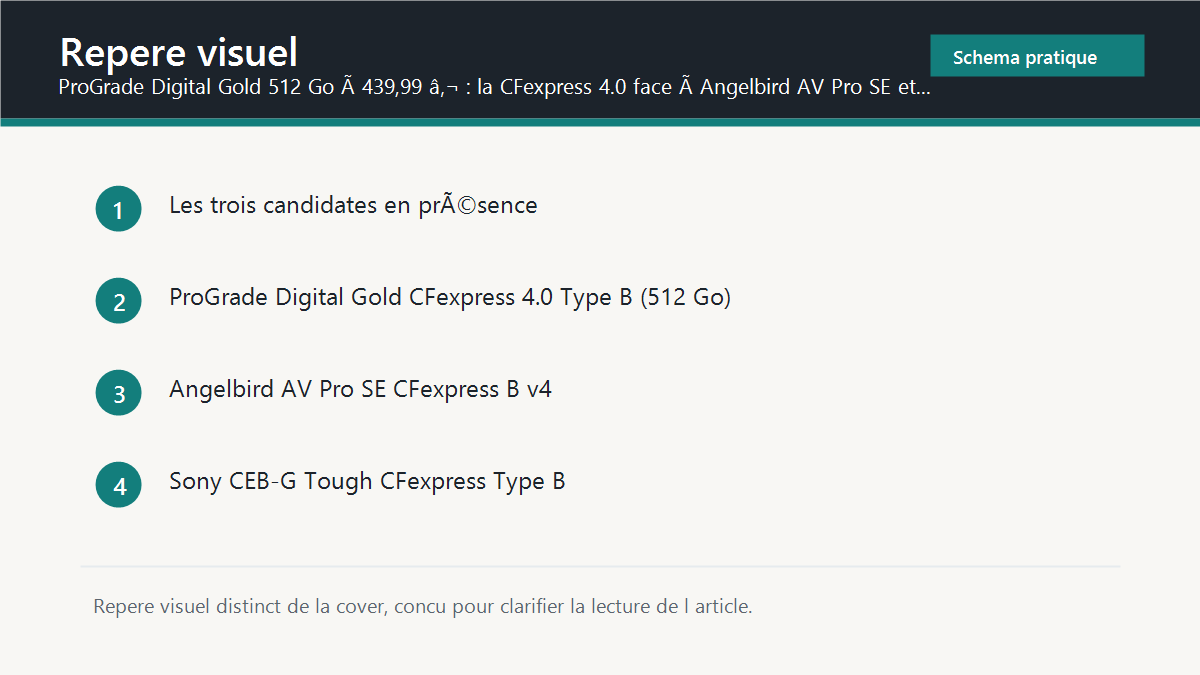The image size is (1200, 675).
Task: Select the ProGrade Digital Gold CFexpress 4.0 item
Action: [450, 298]
